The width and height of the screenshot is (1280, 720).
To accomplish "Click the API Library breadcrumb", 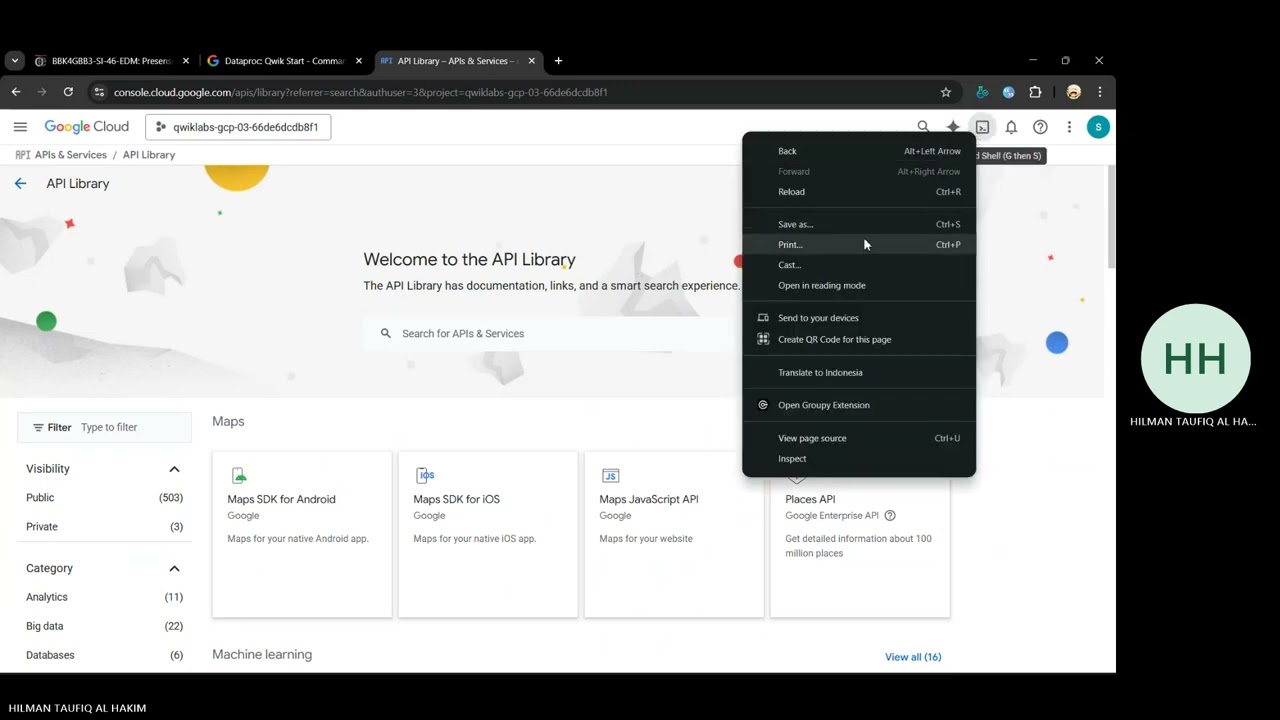I will (x=149, y=155).
